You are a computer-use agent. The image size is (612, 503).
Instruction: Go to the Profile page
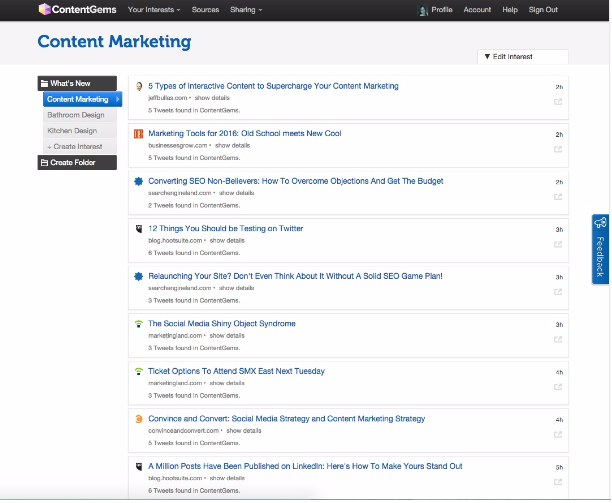442,10
